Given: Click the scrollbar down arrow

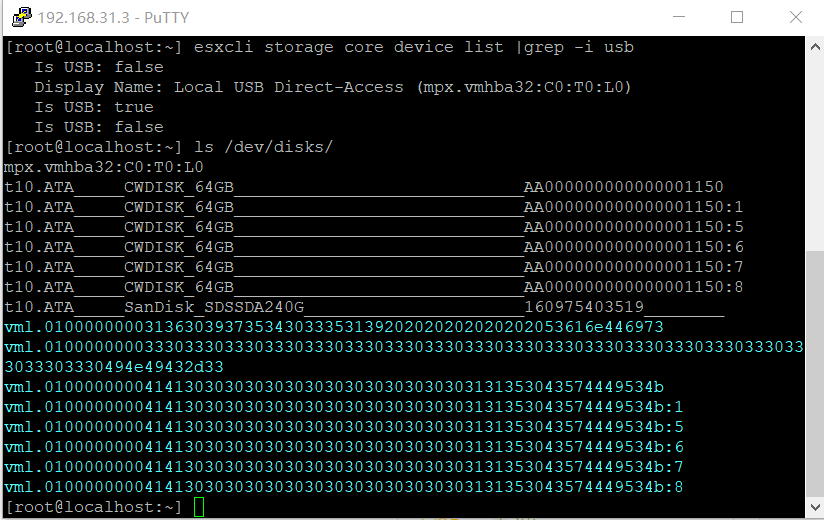Looking at the screenshot, I should pyautogui.click(x=814, y=510).
